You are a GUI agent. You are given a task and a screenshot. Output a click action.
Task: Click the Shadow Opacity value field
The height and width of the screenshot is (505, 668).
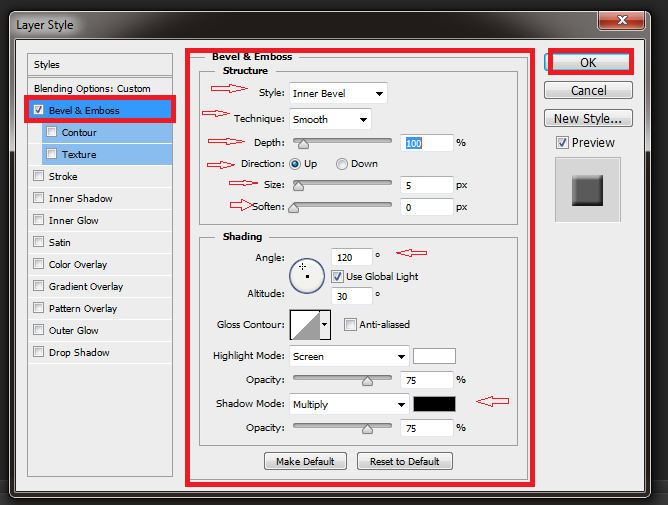pos(426,428)
